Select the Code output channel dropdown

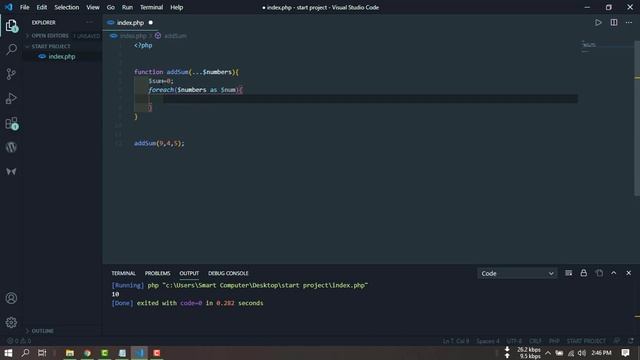pos(517,273)
